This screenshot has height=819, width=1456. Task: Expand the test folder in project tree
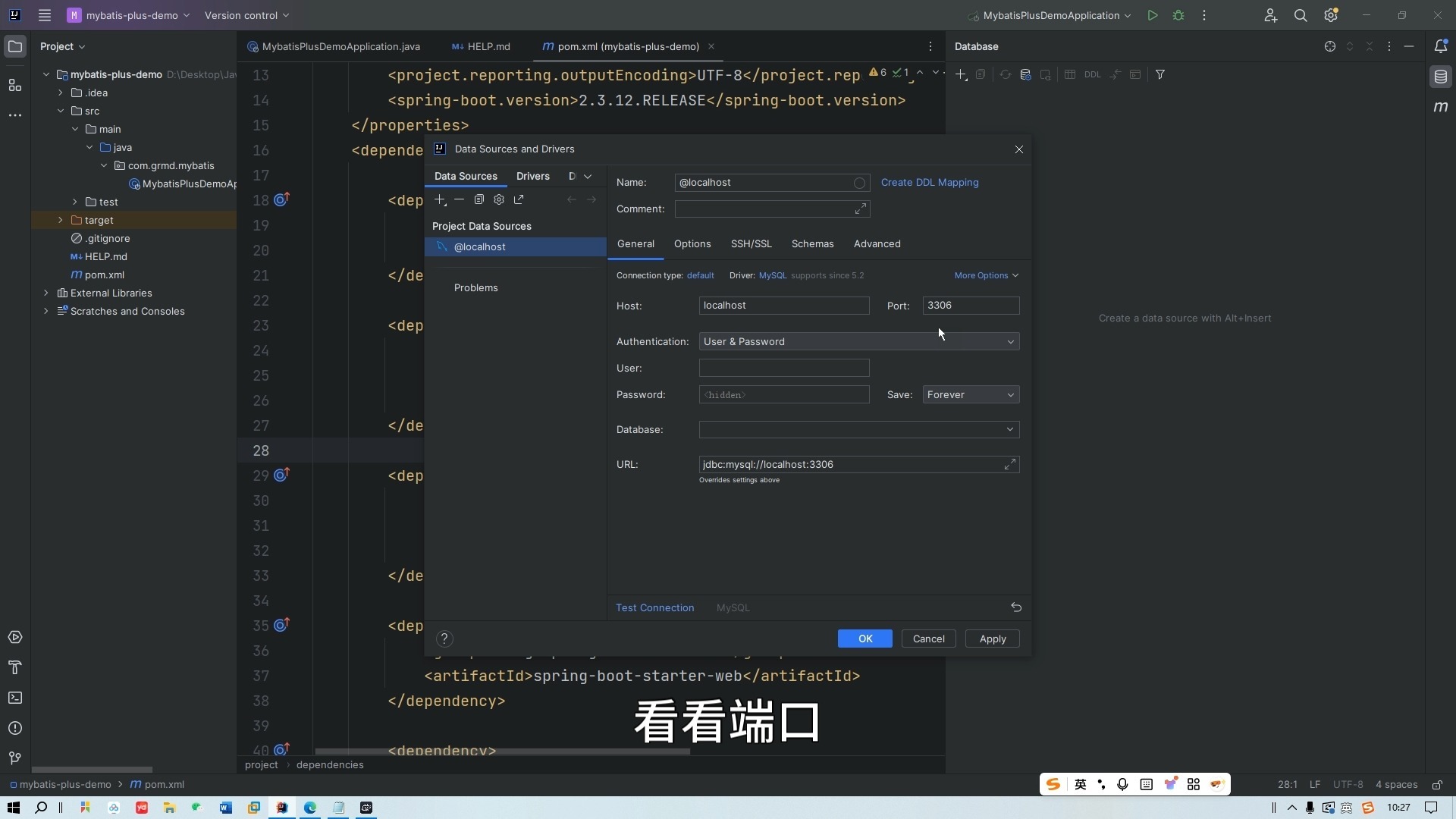tap(75, 202)
